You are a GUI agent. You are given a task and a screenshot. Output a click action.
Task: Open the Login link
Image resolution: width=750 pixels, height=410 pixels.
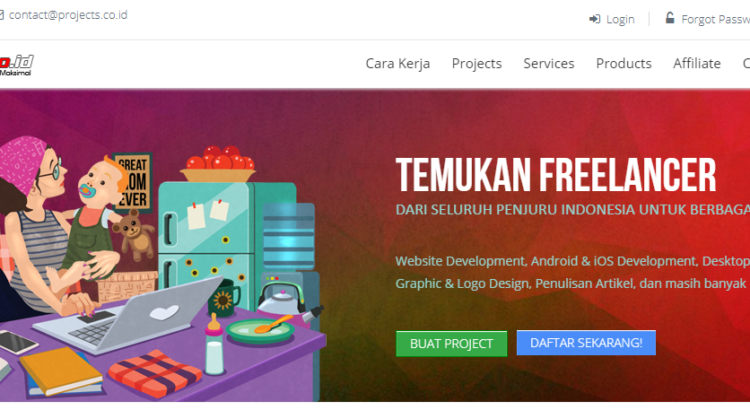pyautogui.click(x=620, y=20)
